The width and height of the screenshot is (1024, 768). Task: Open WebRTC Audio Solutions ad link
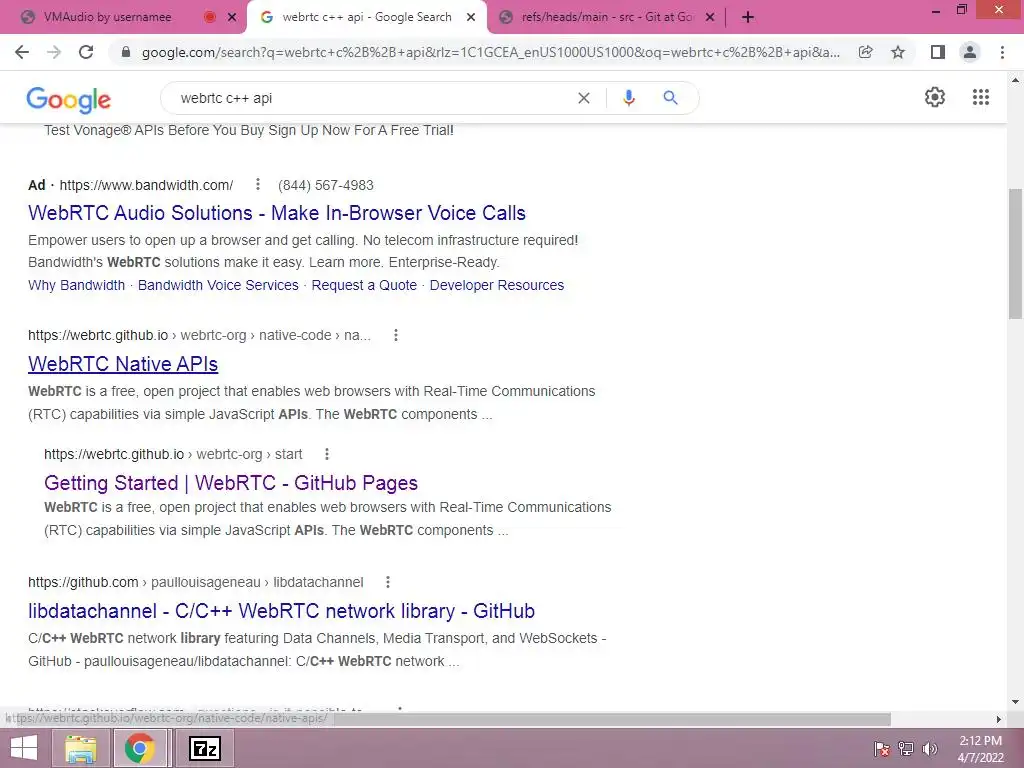tap(277, 213)
